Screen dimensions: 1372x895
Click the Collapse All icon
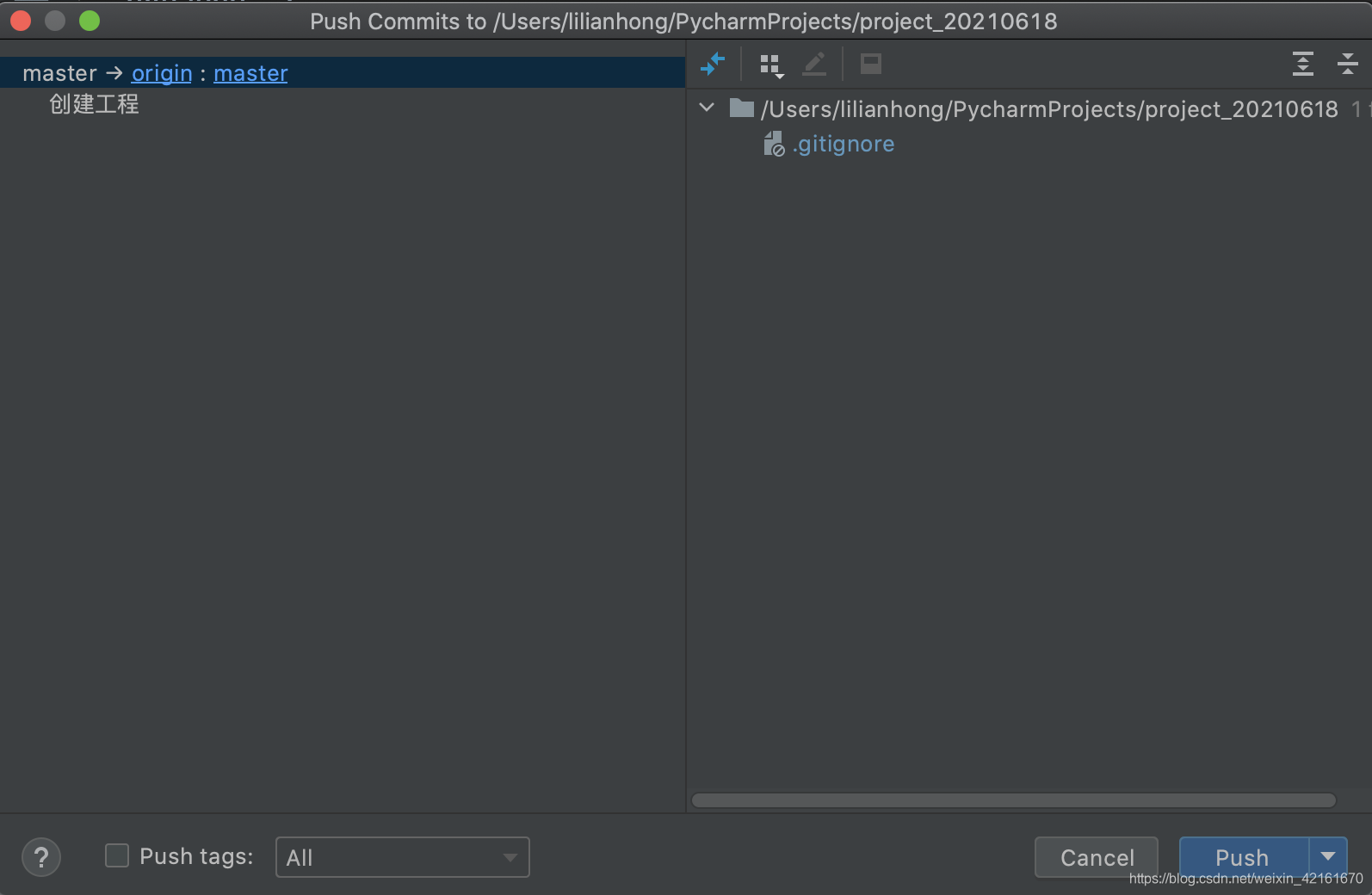[x=1347, y=64]
